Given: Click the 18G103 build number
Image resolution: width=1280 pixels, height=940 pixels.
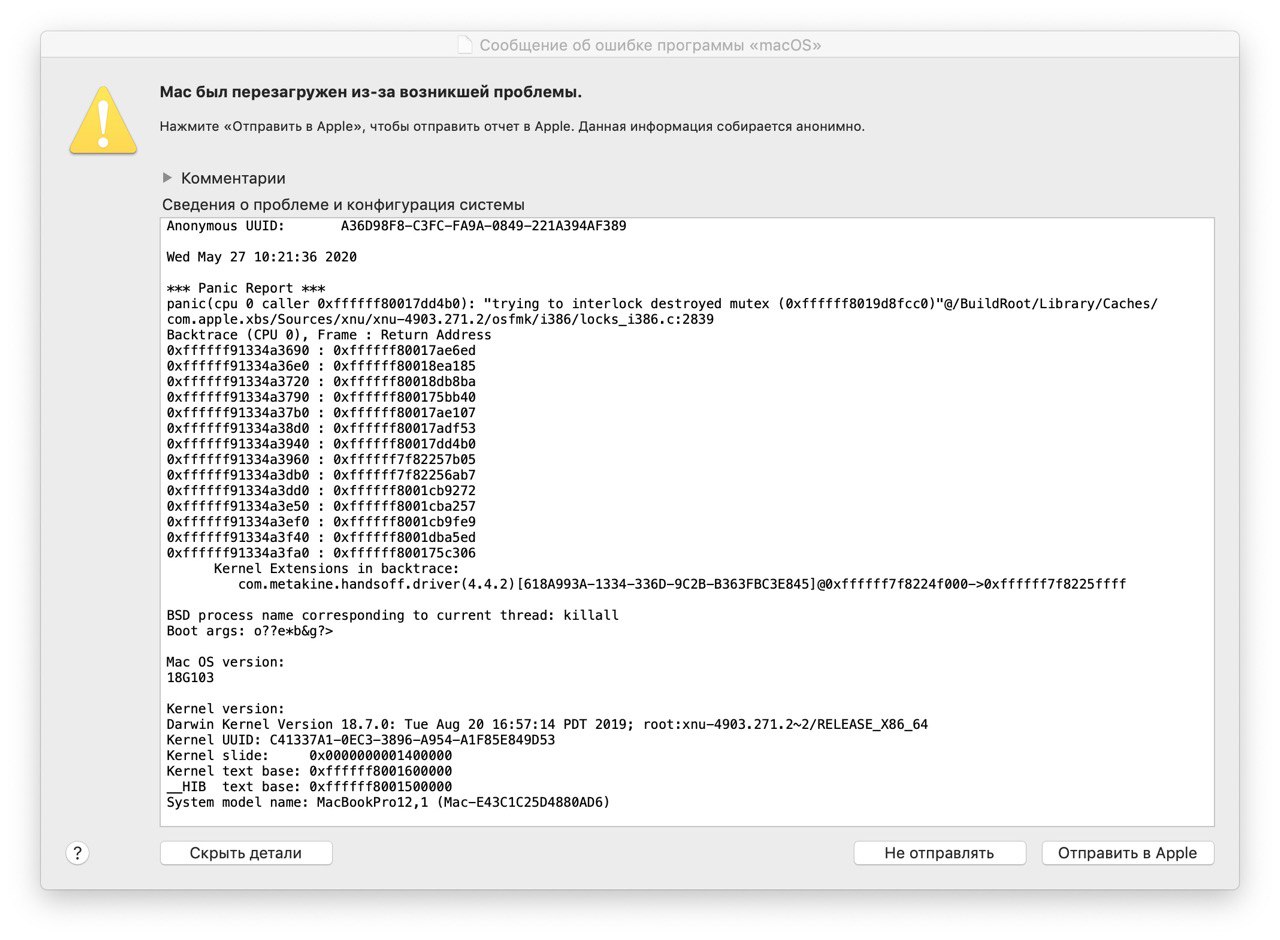Looking at the screenshot, I should coord(190,677).
